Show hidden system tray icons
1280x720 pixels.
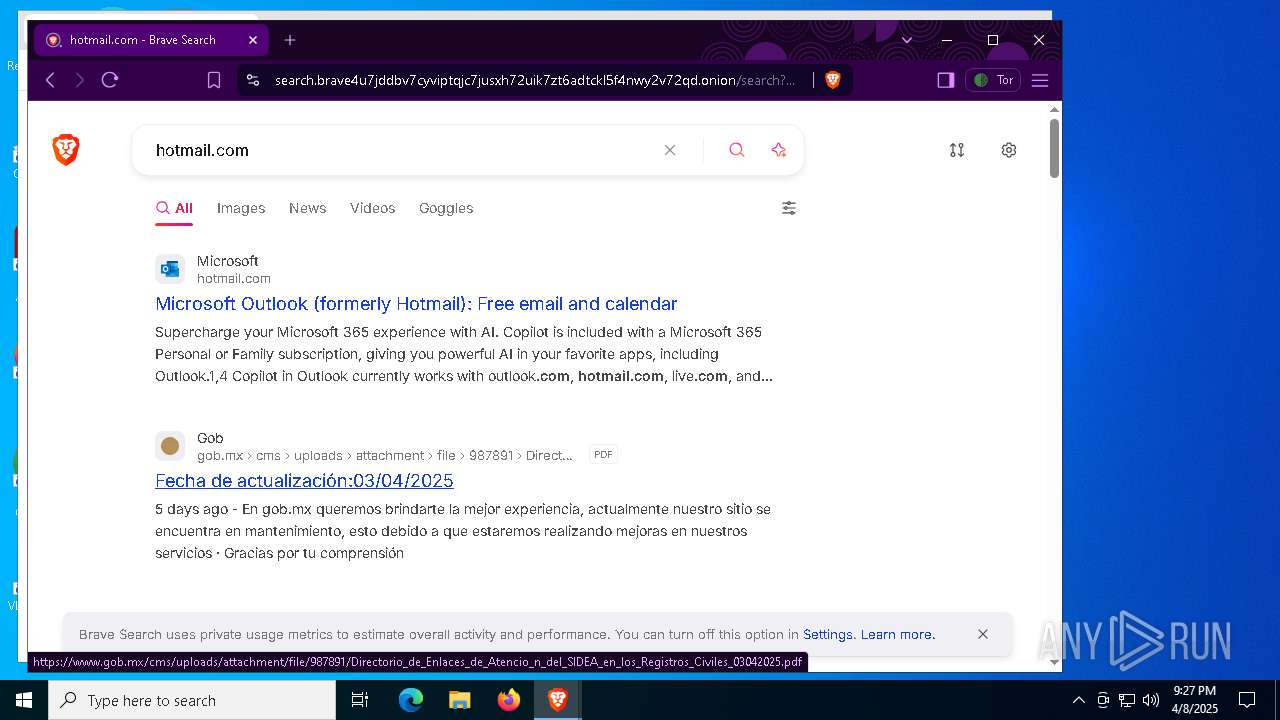(1078, 700)
